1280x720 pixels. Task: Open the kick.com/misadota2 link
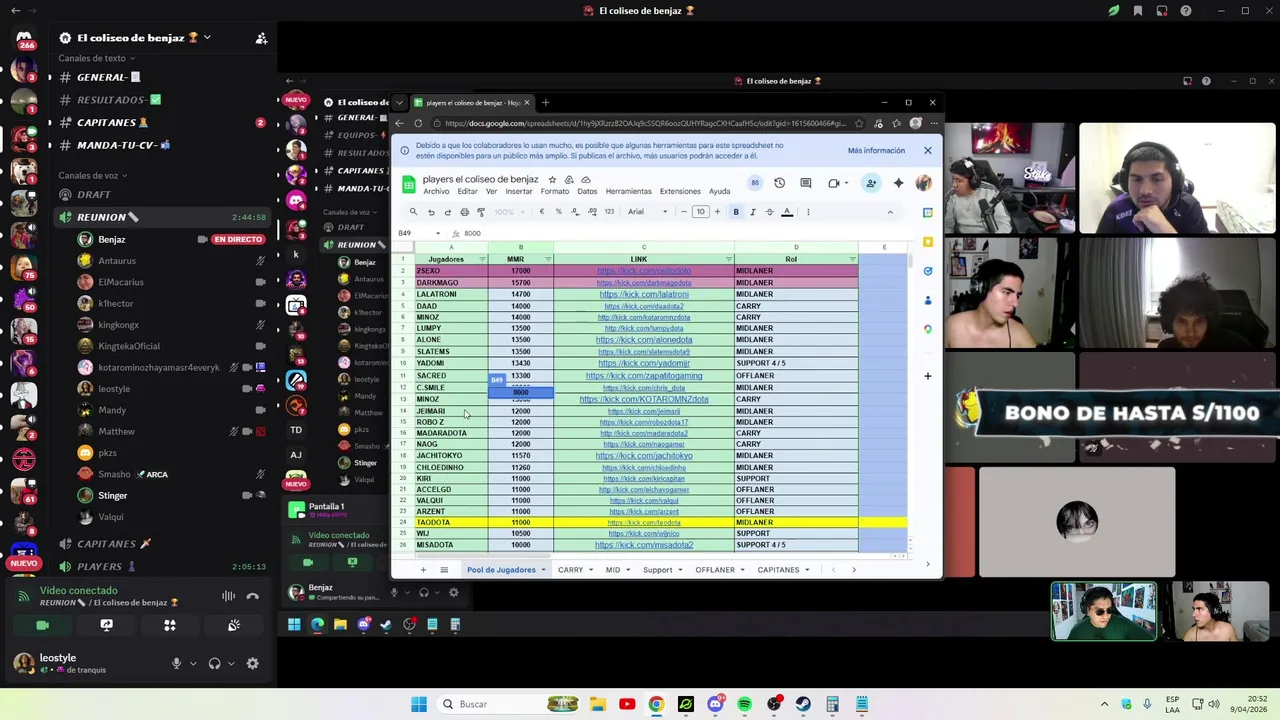(x=644, y=545)
